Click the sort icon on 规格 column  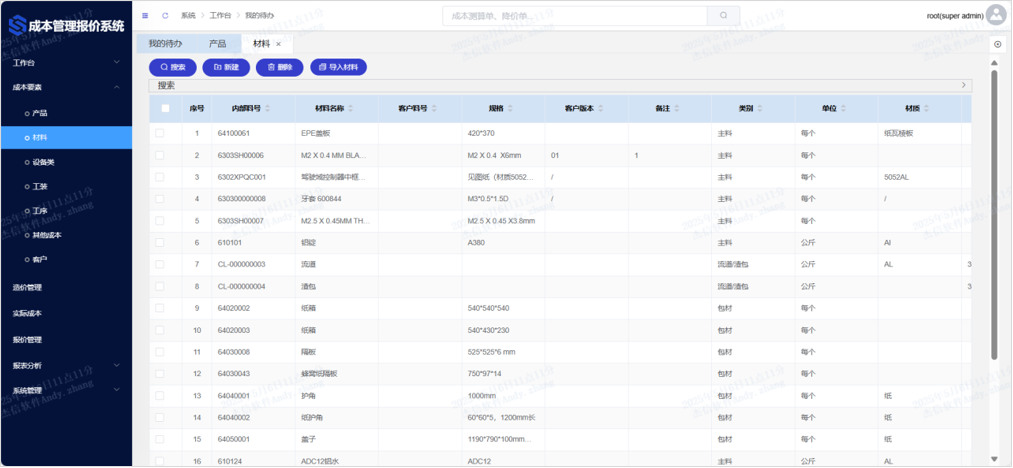512,108
